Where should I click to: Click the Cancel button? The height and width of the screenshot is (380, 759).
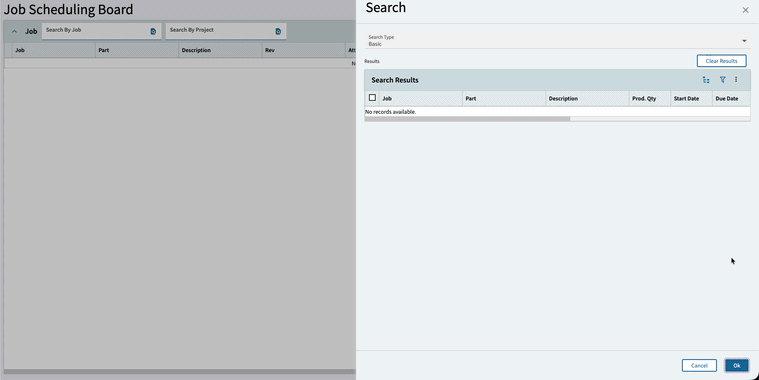click(x=699, y=365)
